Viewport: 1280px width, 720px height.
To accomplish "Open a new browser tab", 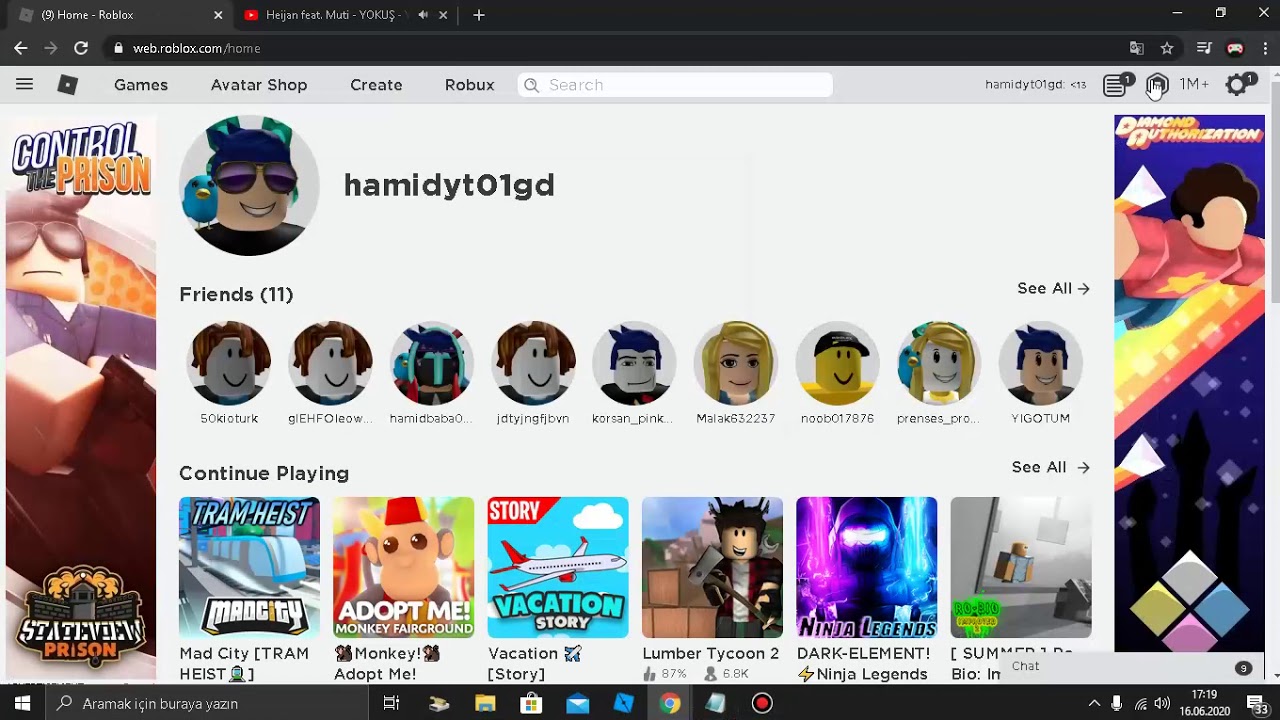I will click(x=479, y=15).
